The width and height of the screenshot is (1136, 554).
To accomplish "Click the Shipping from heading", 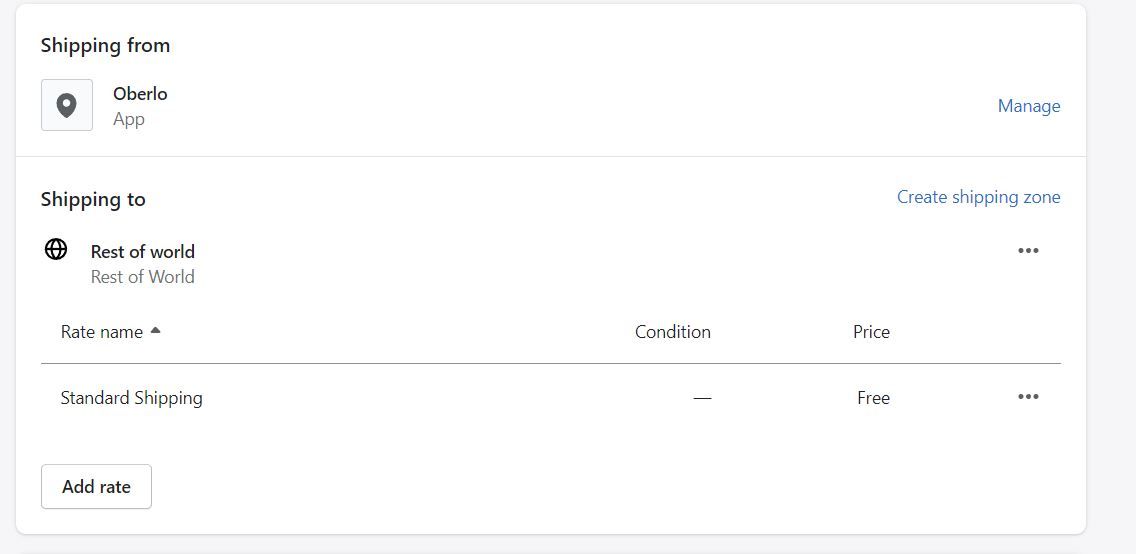I will point(105,45).
